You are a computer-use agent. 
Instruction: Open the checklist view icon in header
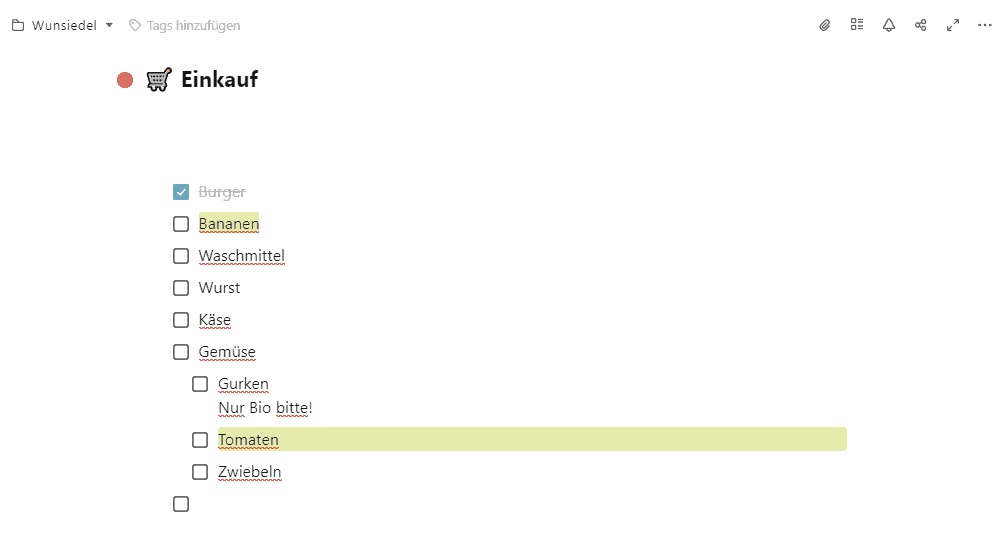(857, 25)
